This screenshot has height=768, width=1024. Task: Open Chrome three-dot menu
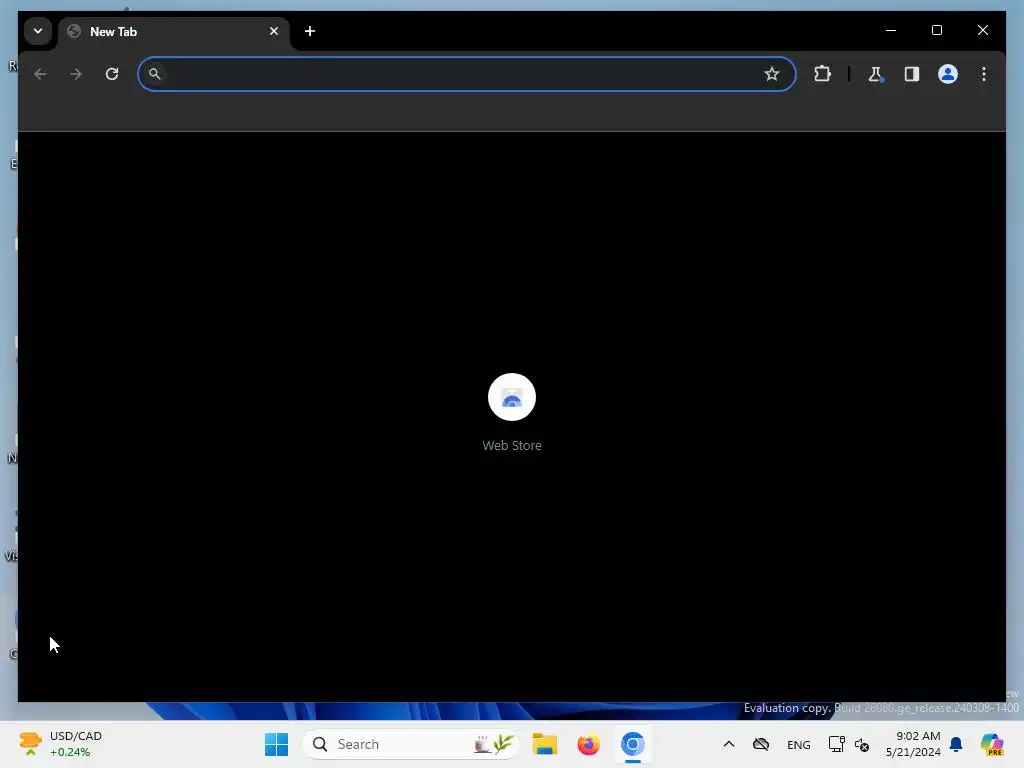[984, 74]
